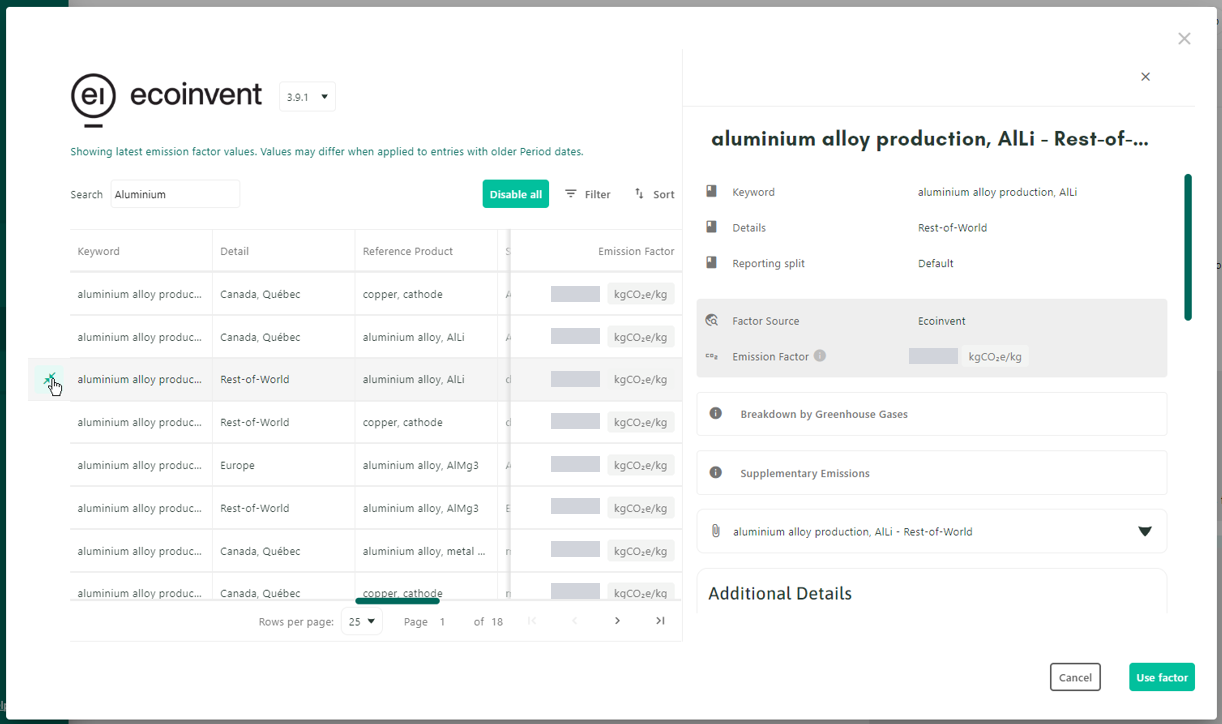
Task: Click the Details book icon
Action: (x=712, y=227)
